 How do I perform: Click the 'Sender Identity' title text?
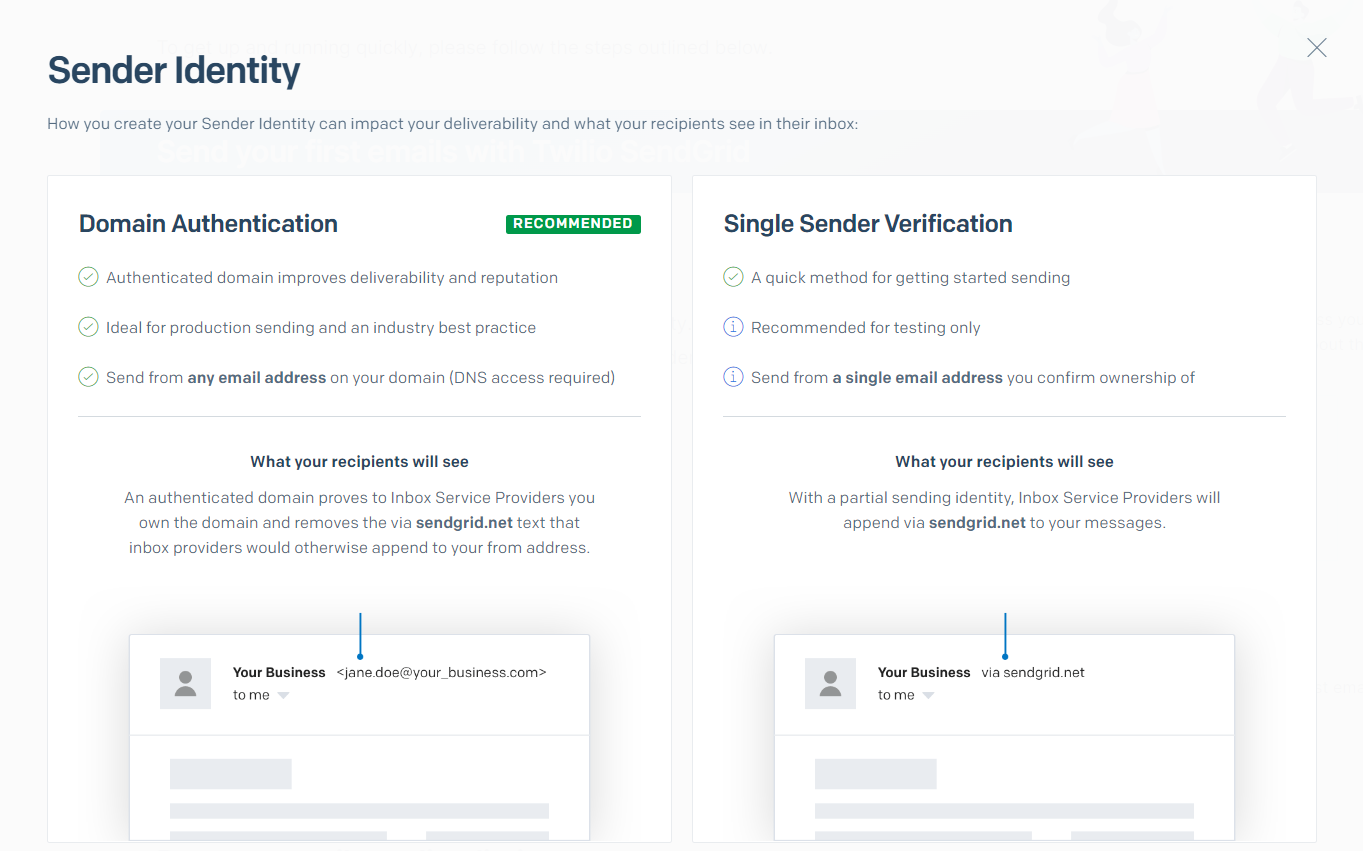coord(173,70)
